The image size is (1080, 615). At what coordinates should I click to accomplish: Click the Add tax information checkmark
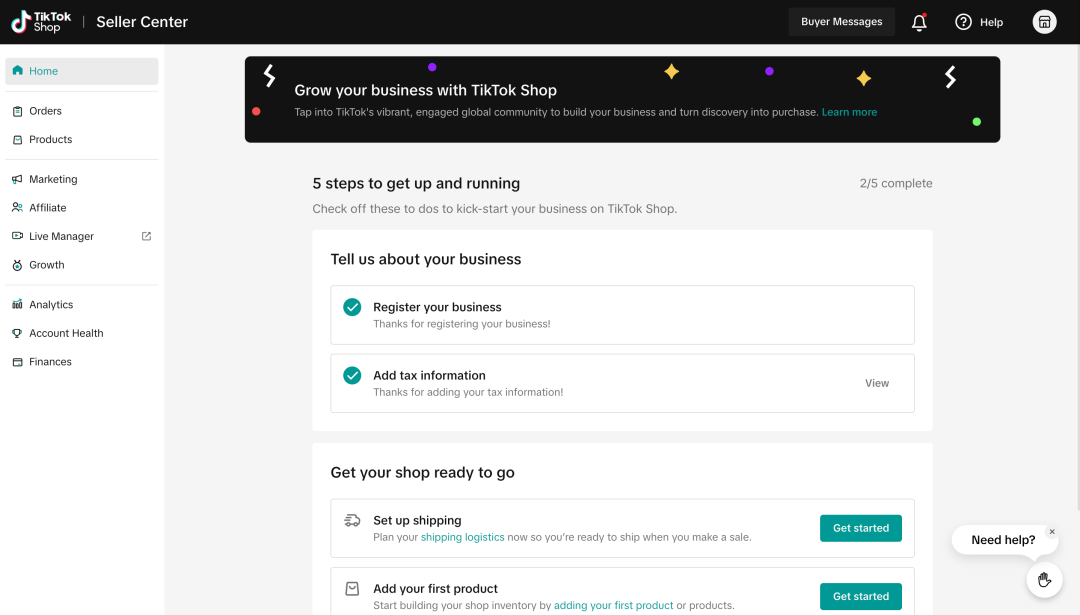352,376
